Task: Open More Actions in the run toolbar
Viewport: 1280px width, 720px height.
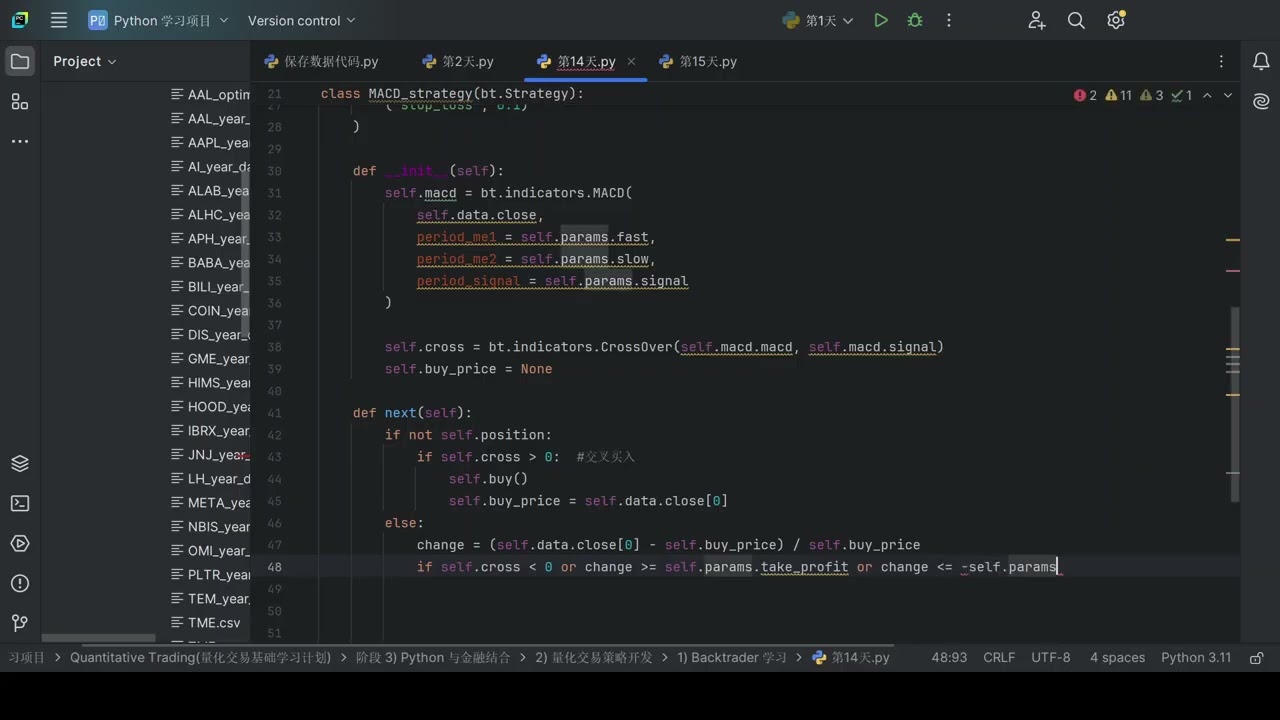Action: pyautogui.click(x=949, y=20)
